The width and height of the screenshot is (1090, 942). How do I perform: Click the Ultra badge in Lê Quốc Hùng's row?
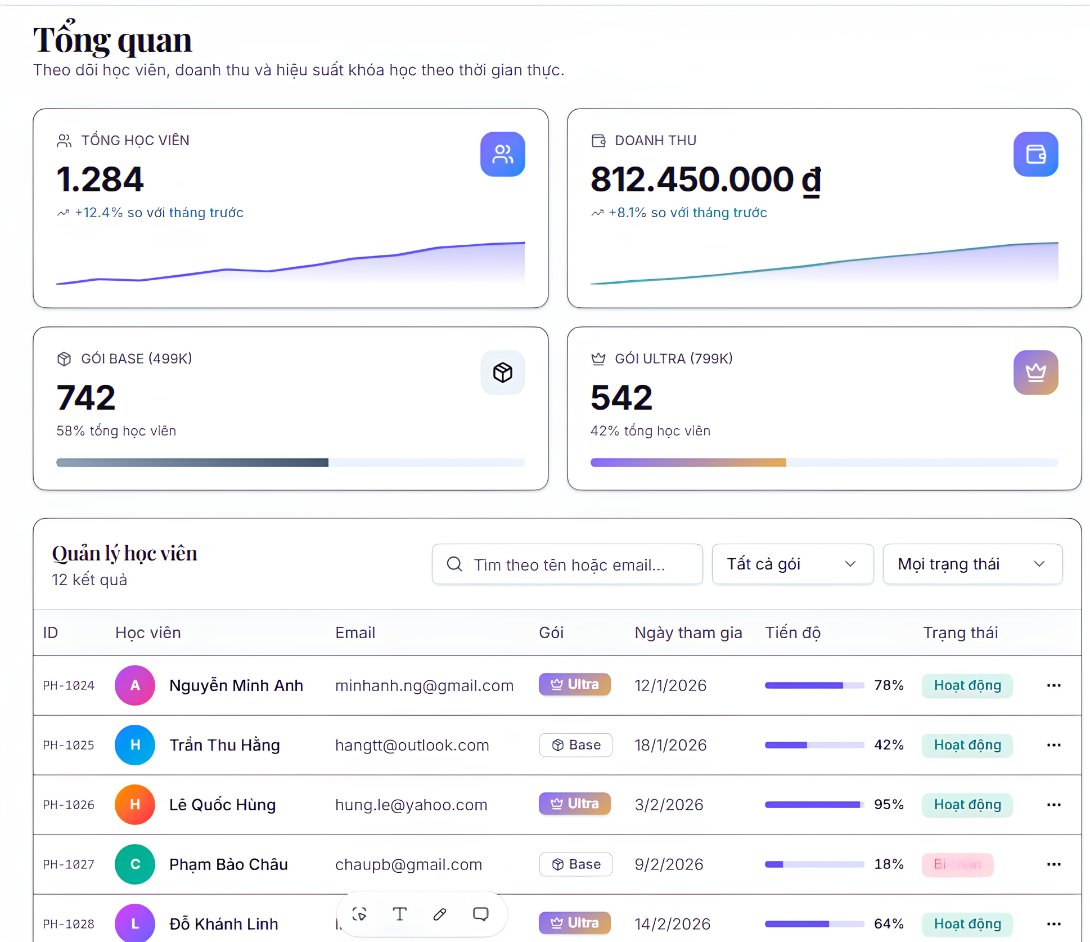[575, 804]
